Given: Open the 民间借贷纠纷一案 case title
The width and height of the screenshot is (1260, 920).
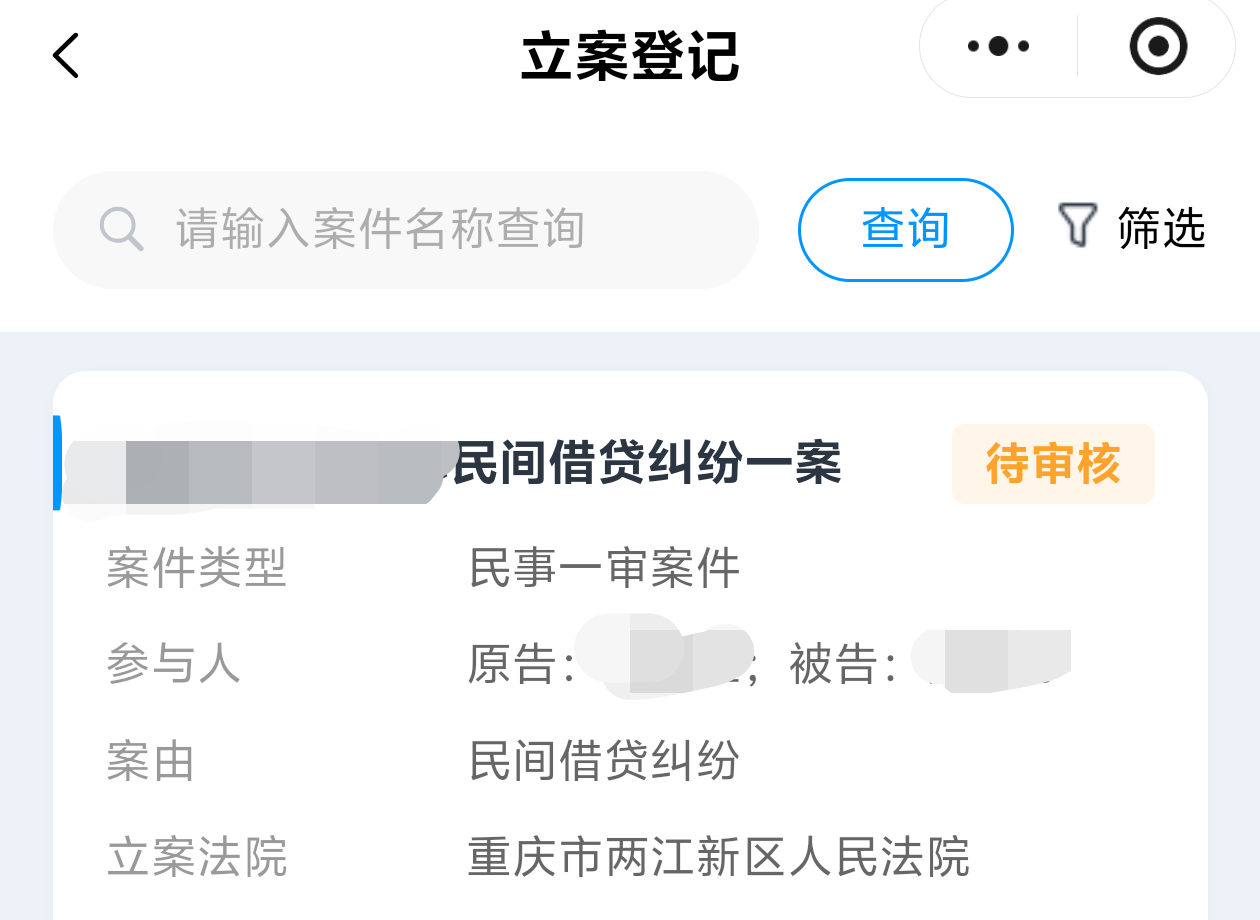Looking at the screenshot, I should [646, 464].
